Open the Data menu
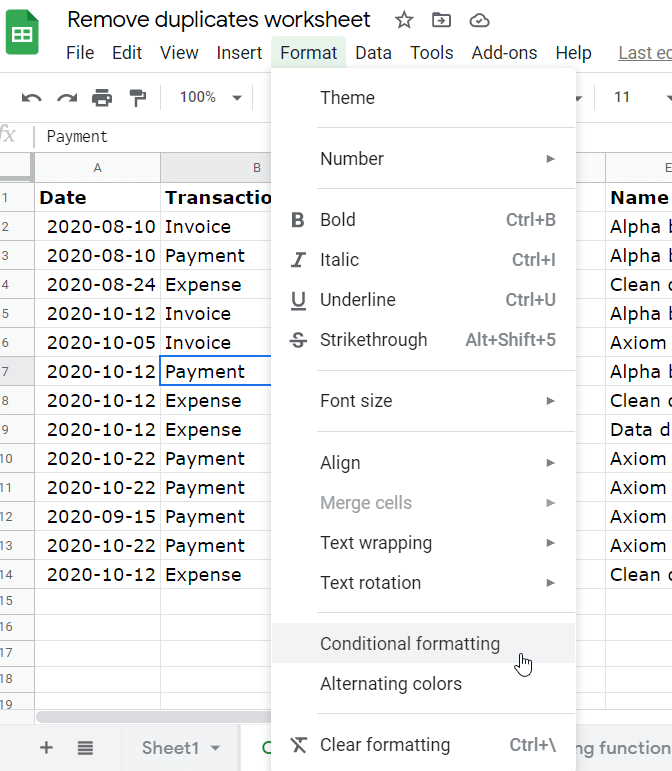This screenshot has height=771, width=672. pyautogui.click(x=374, y=53)
